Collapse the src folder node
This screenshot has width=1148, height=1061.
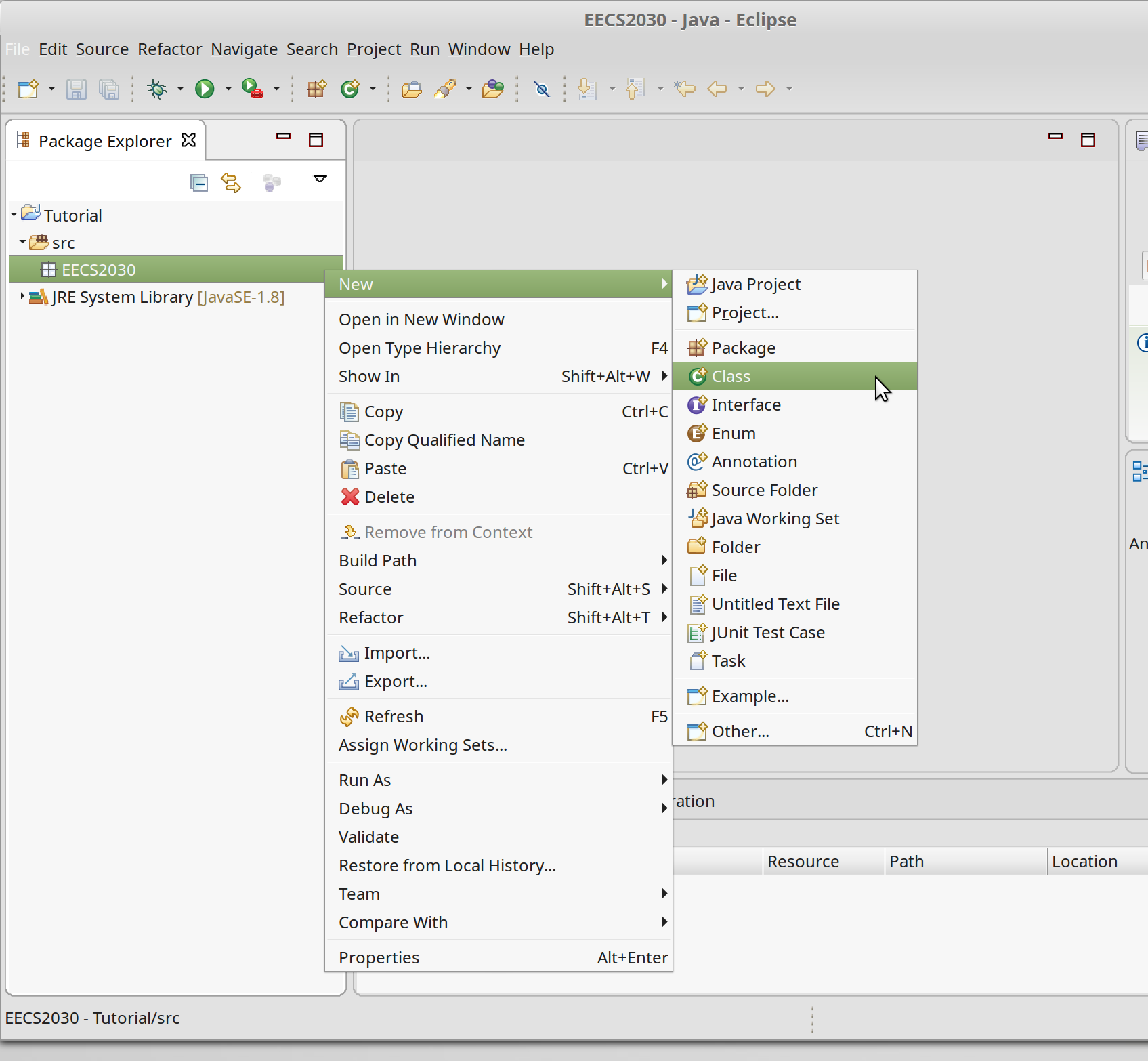(x=22, y=241)
